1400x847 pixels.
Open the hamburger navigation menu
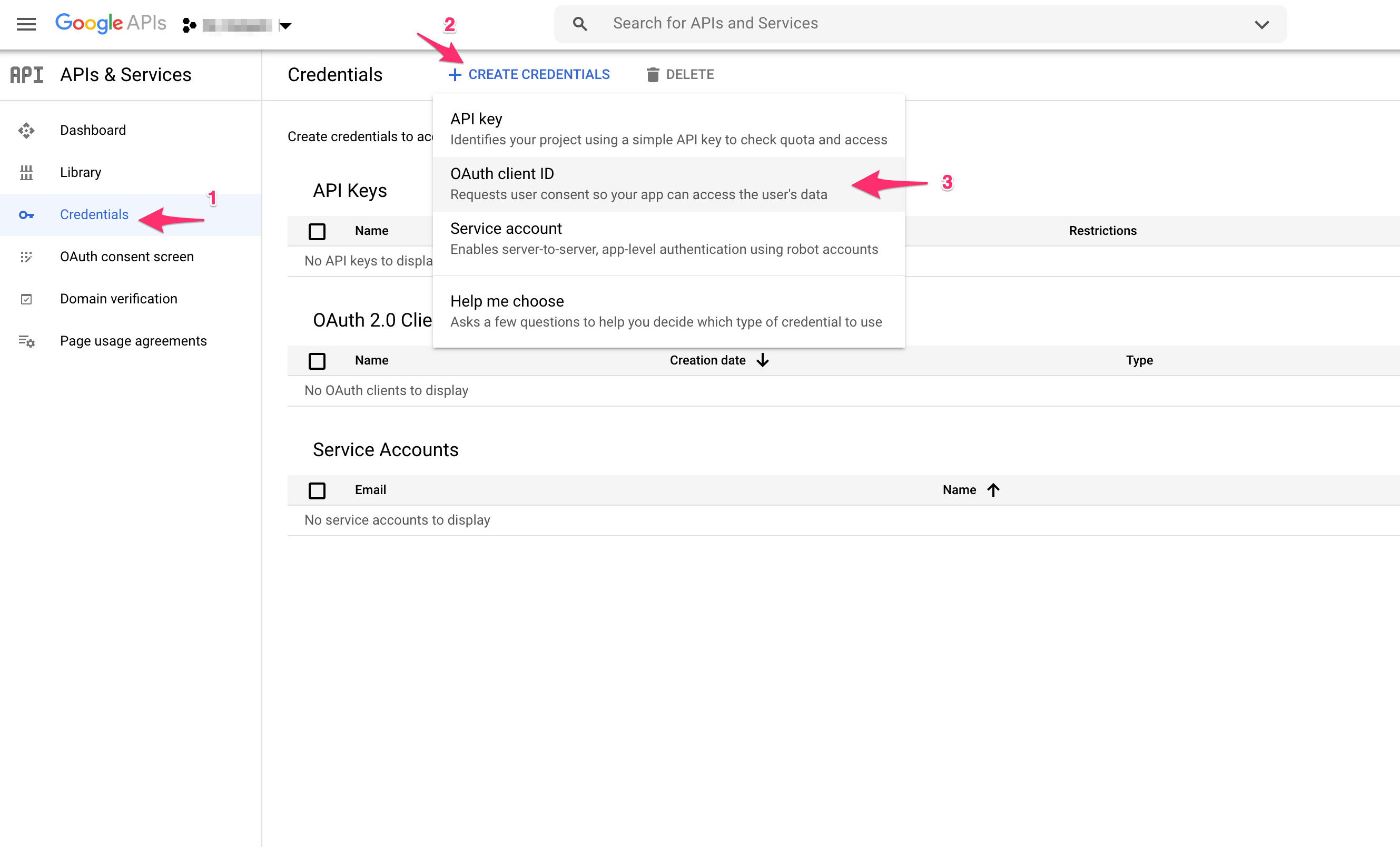point(26,24)
